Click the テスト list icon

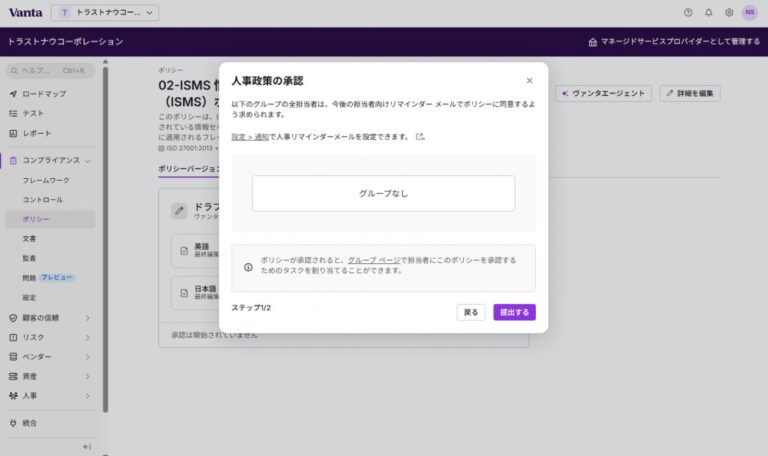(13, 113)
